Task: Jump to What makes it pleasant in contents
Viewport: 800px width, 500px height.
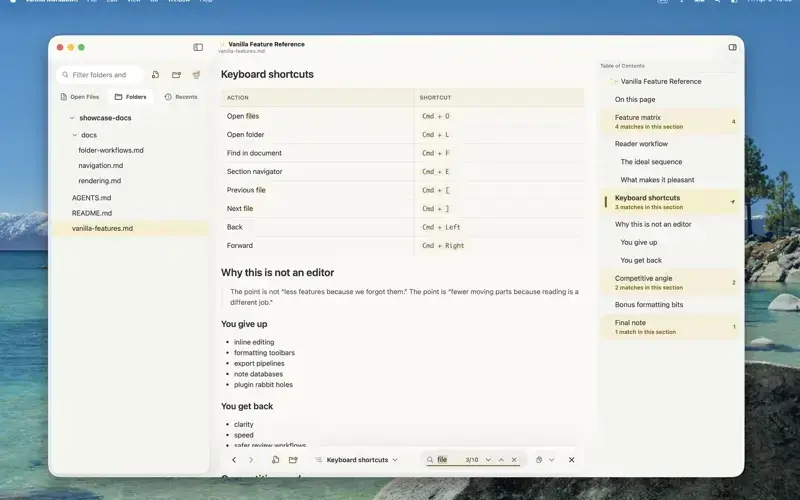Action: click(657, 180)
